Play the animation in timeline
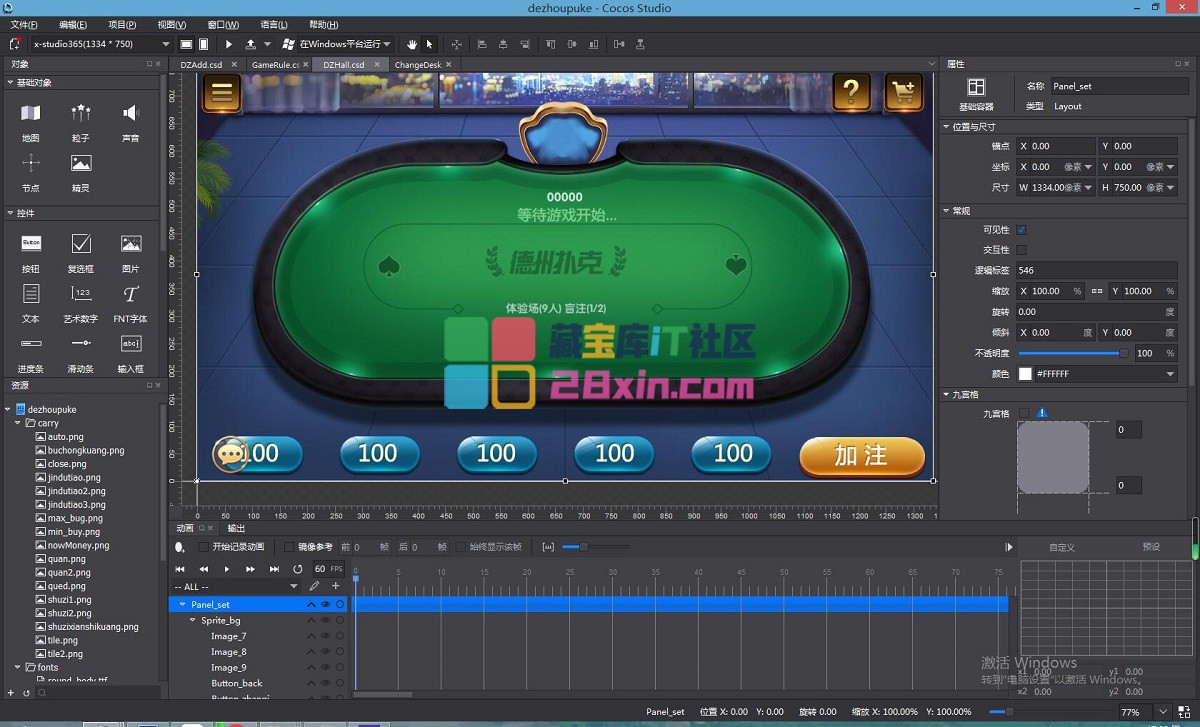The width and height of the screenshot is (1200, 727). tap(227, 569)
